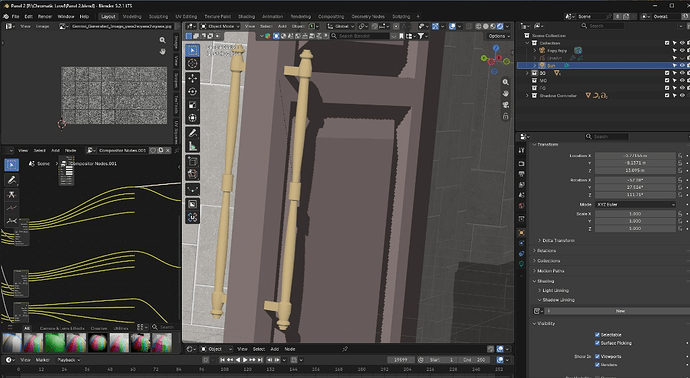Select the Select Box tool in 3D viewport

tap(192, 51)
